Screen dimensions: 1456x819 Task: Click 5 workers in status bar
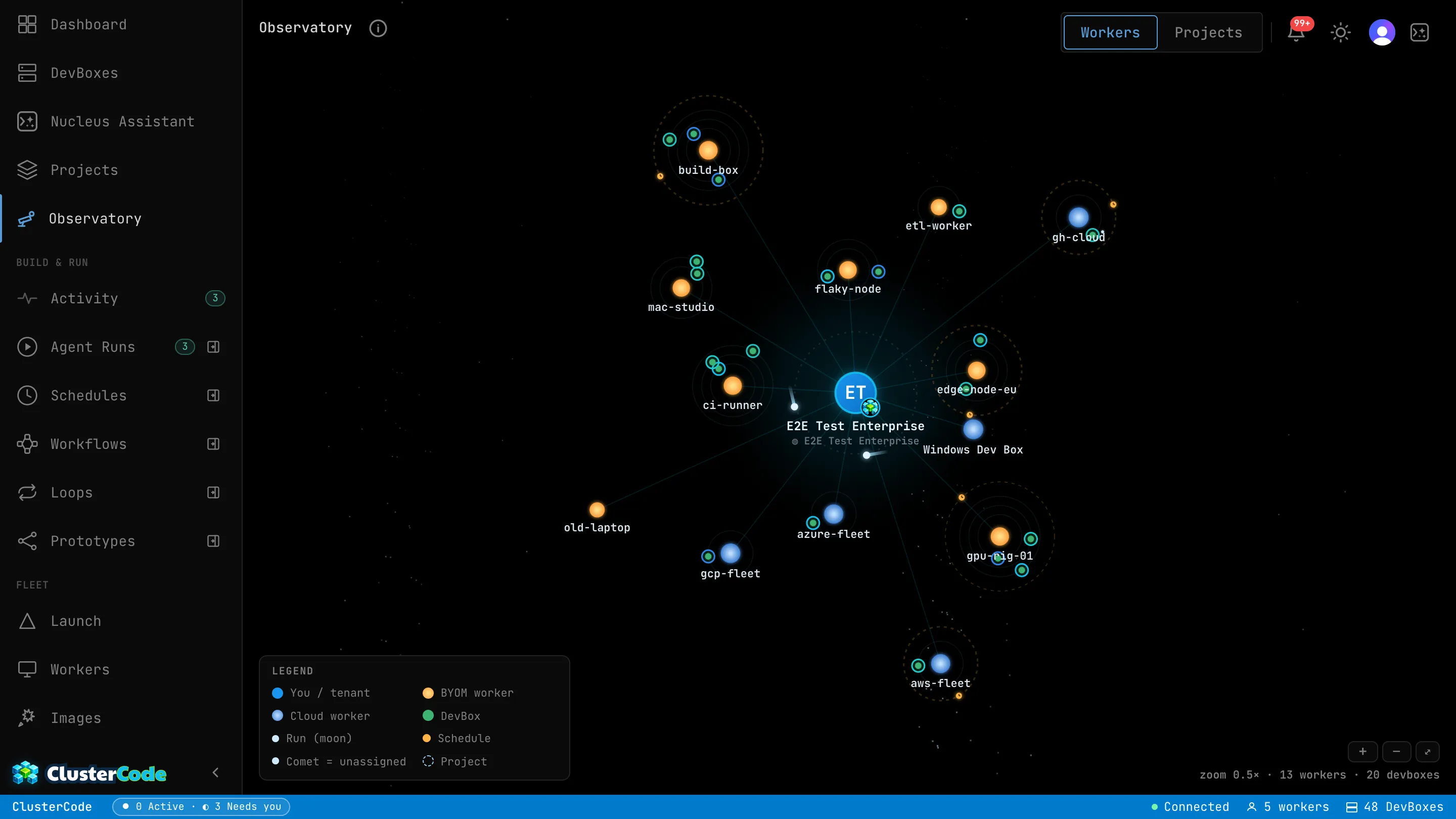(x=1288, y=806)
